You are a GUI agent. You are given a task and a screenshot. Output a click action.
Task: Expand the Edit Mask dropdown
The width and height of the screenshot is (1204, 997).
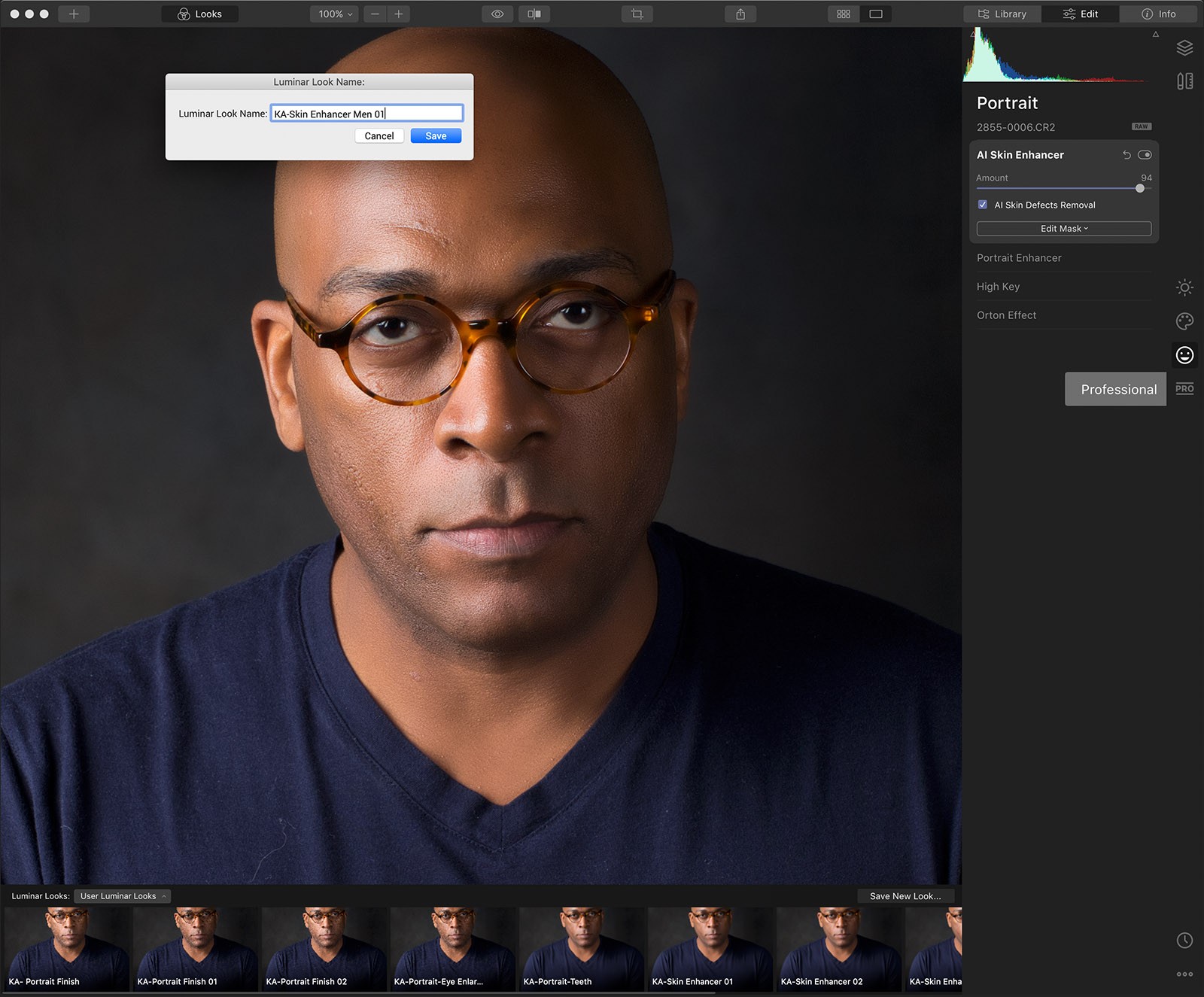pyautogui.click(x=1063, y=229)
